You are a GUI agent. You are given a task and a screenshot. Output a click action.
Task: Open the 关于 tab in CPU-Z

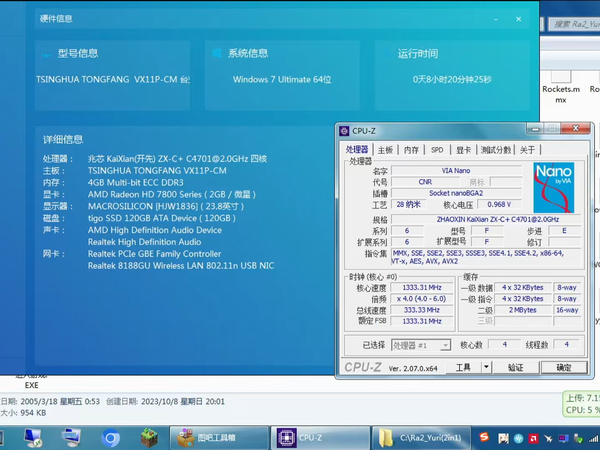(x=527, y=150)
